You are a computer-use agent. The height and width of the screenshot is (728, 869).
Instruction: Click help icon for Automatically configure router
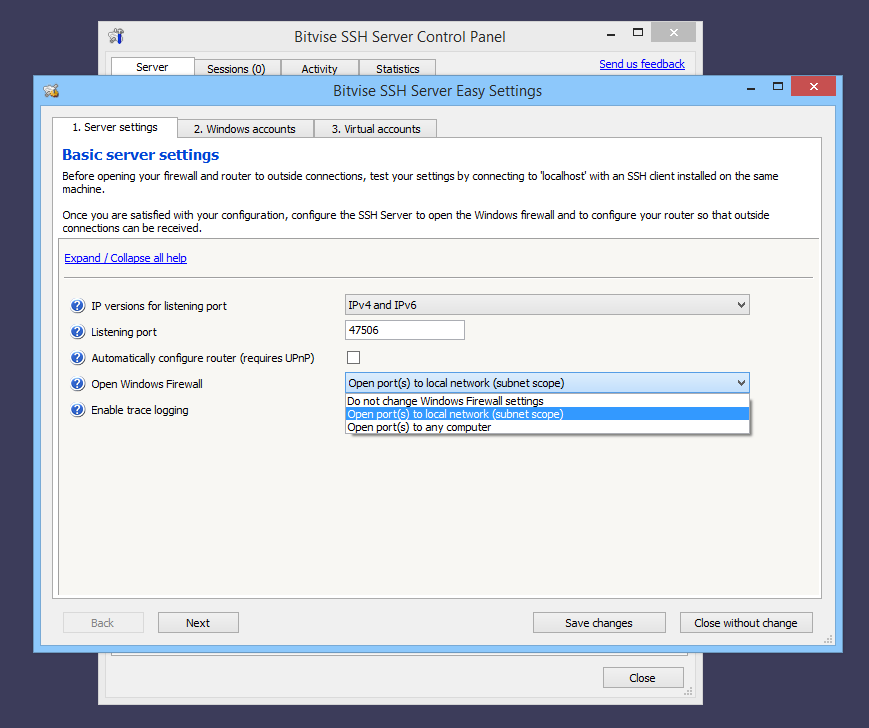click(x=78, y=358)
